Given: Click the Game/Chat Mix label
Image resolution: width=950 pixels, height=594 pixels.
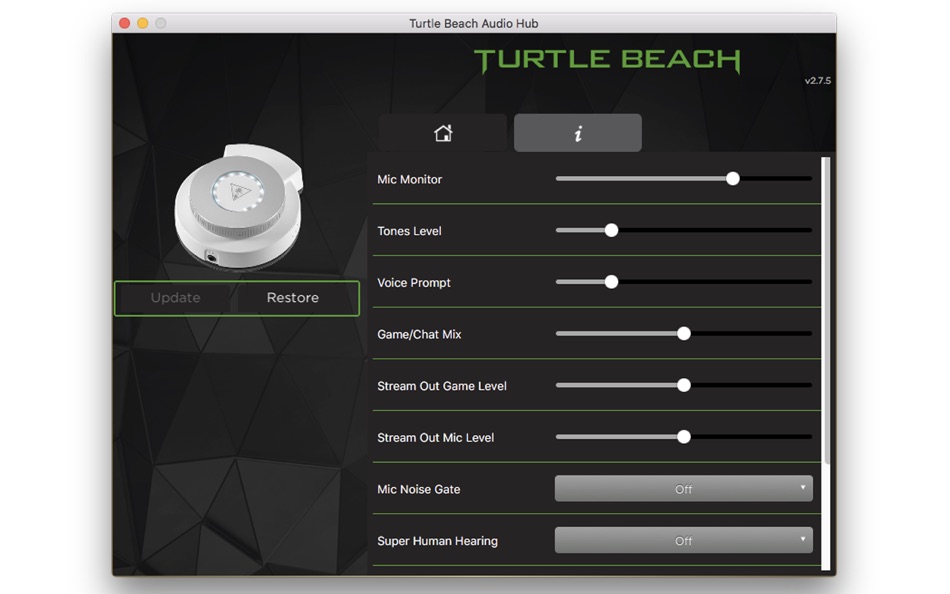Looking at the screenshot, I should click(x=419, y=335).
